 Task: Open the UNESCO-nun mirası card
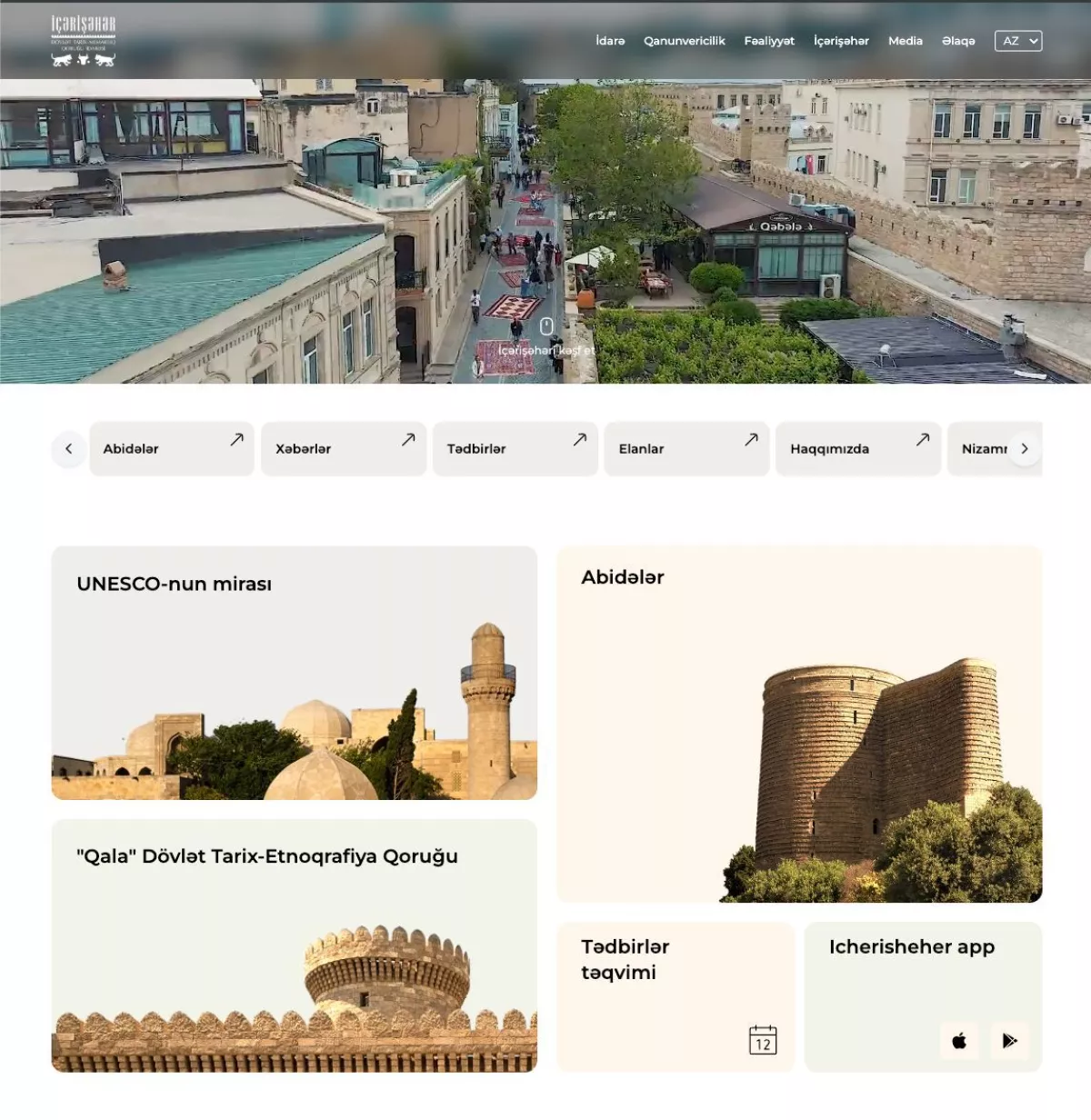[x=295, y=673]
